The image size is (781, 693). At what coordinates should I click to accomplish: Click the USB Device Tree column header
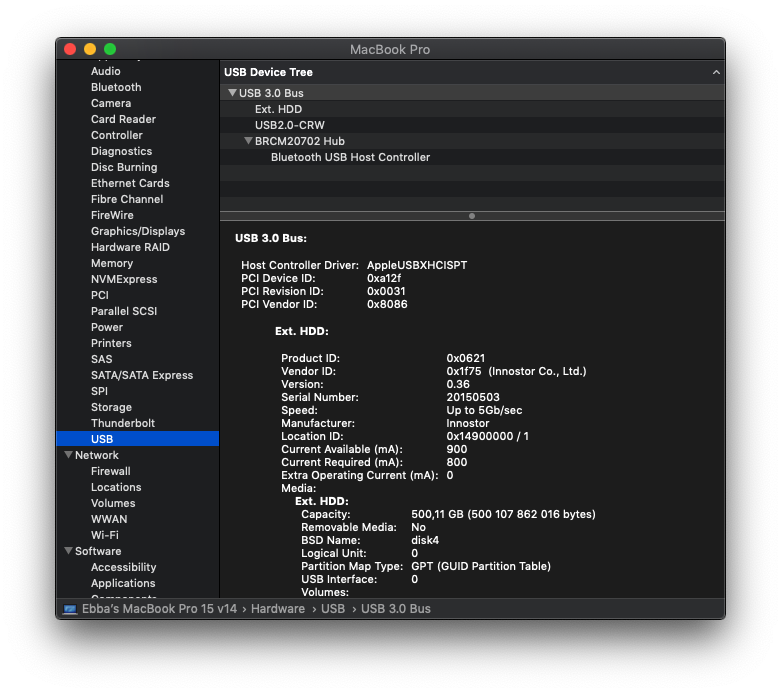472,72
